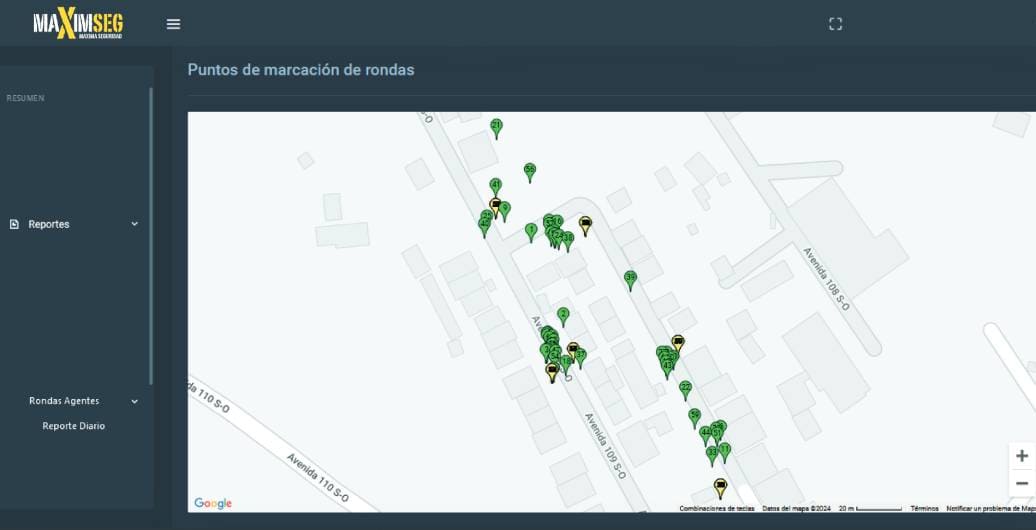Select green map marker 22

pyautogui.click(x=685, y=390)
